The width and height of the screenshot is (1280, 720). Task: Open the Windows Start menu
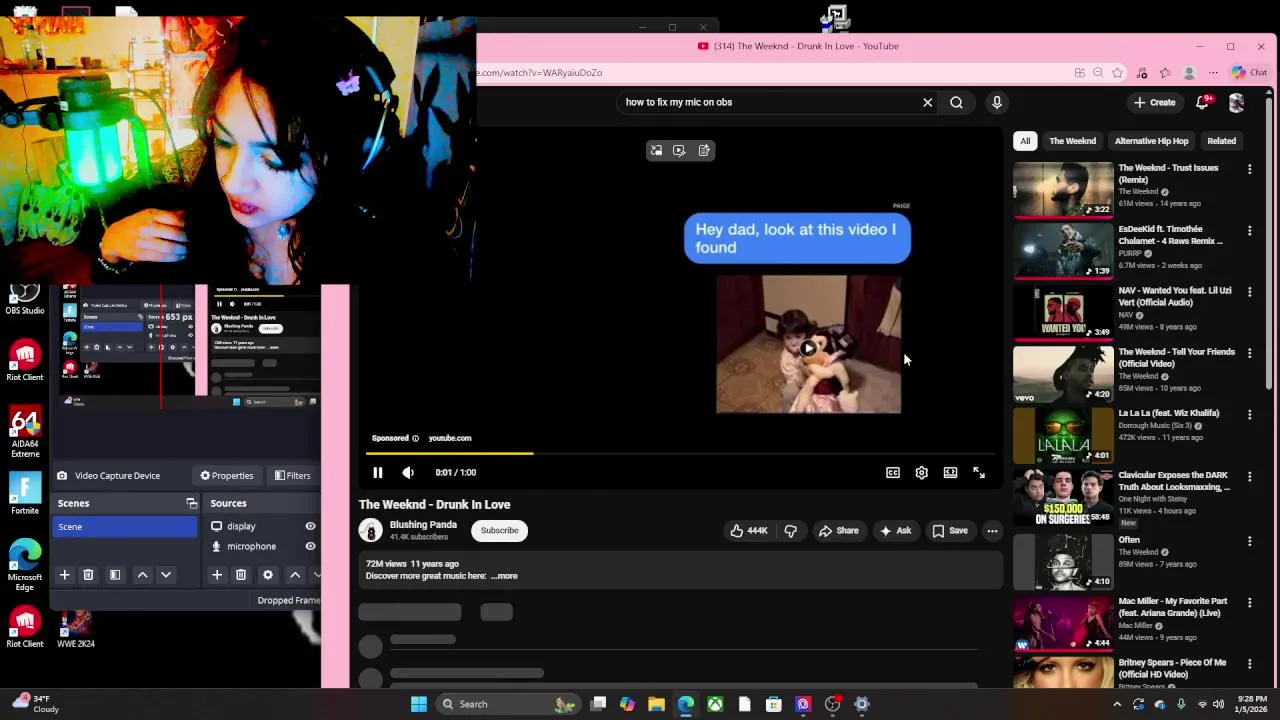(x=419, y=704)
